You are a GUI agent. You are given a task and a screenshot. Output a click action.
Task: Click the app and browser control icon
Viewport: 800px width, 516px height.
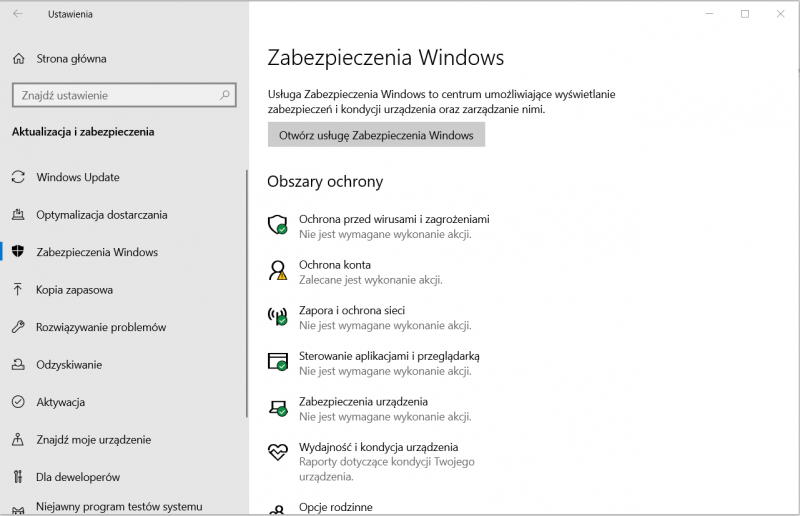coord(278,361)
